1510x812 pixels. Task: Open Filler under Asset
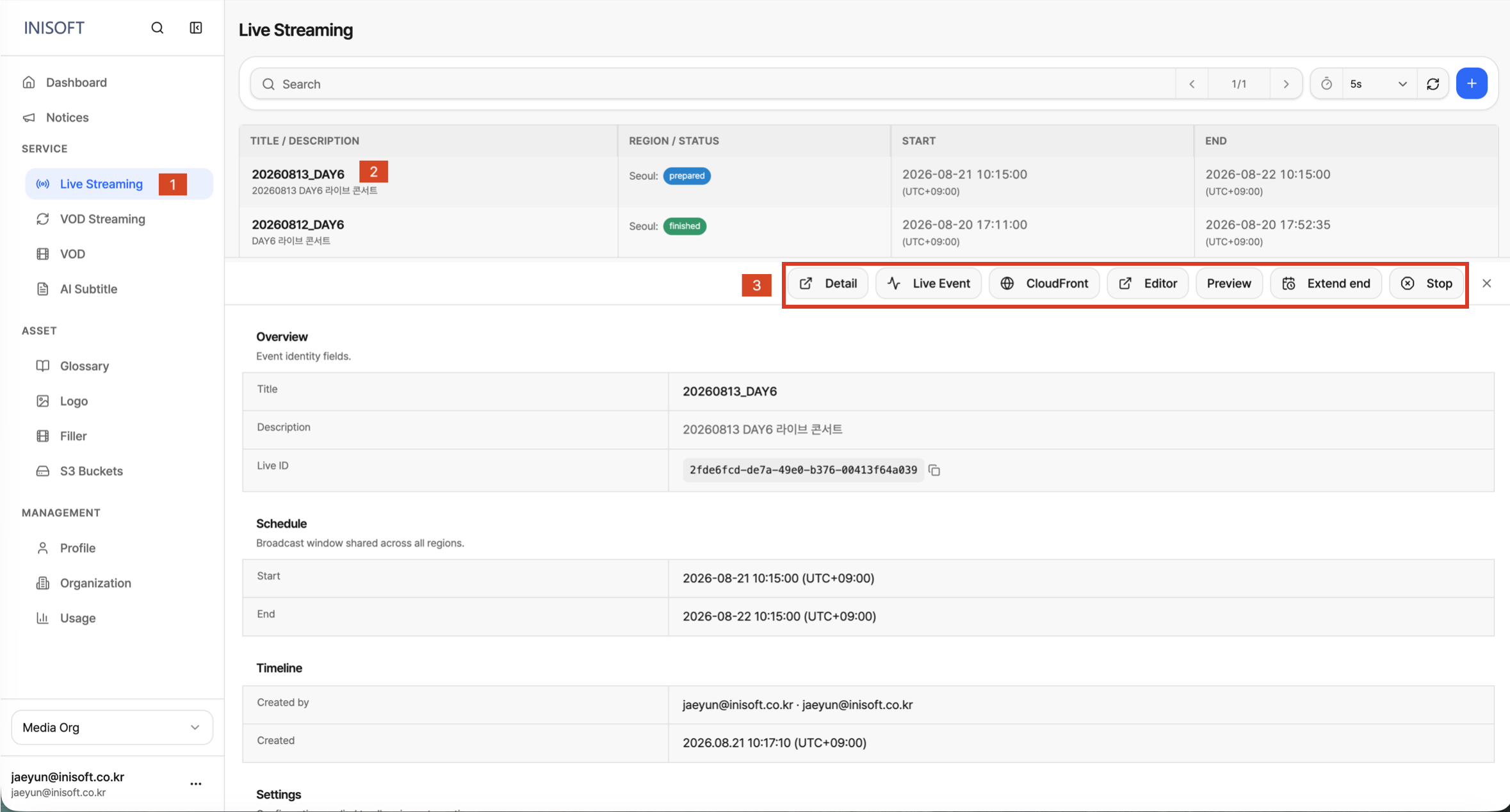[x=119, y=435]
